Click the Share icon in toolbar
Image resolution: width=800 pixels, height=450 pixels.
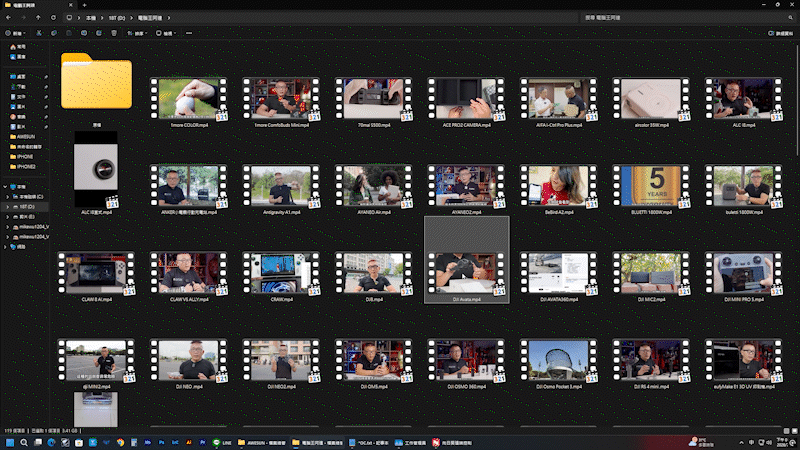[x=99, y=33]
